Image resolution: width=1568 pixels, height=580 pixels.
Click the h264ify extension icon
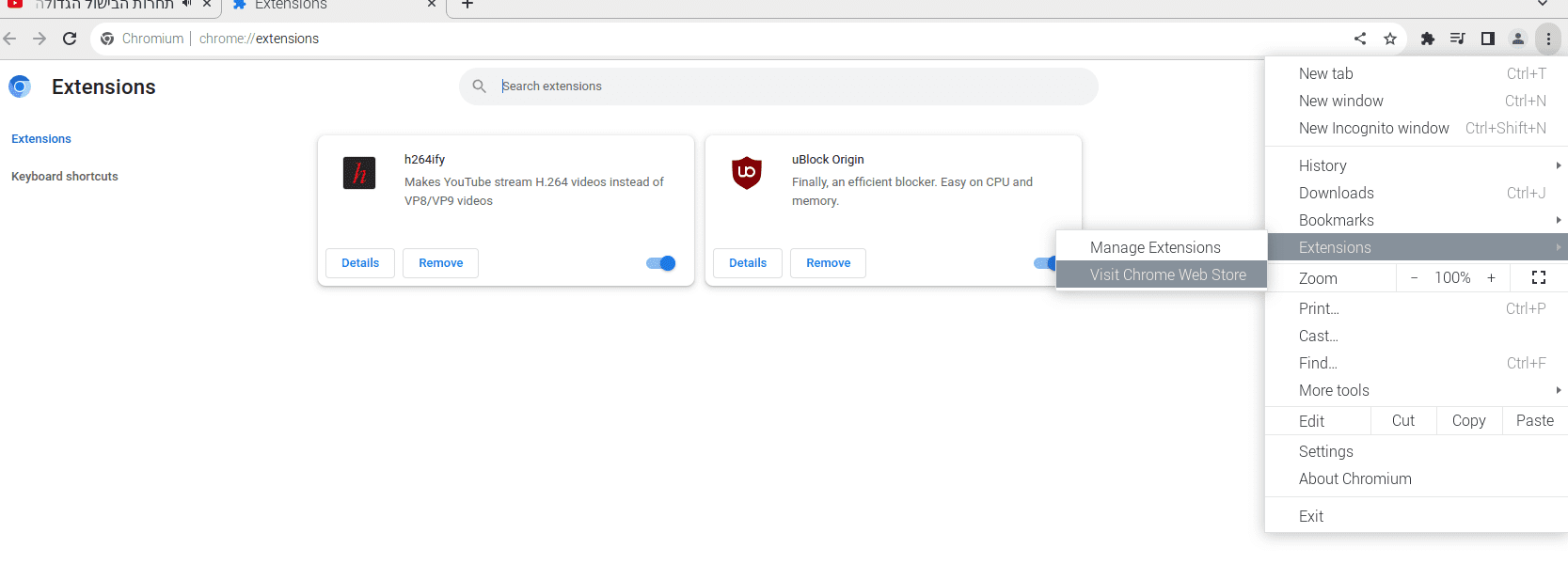pyautogui.click(x=359, y=173)
